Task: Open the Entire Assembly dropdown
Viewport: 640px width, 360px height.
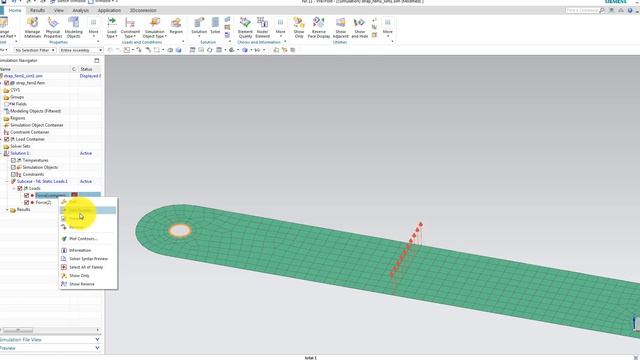Action: pyautogui.click(x=81, y=50)
